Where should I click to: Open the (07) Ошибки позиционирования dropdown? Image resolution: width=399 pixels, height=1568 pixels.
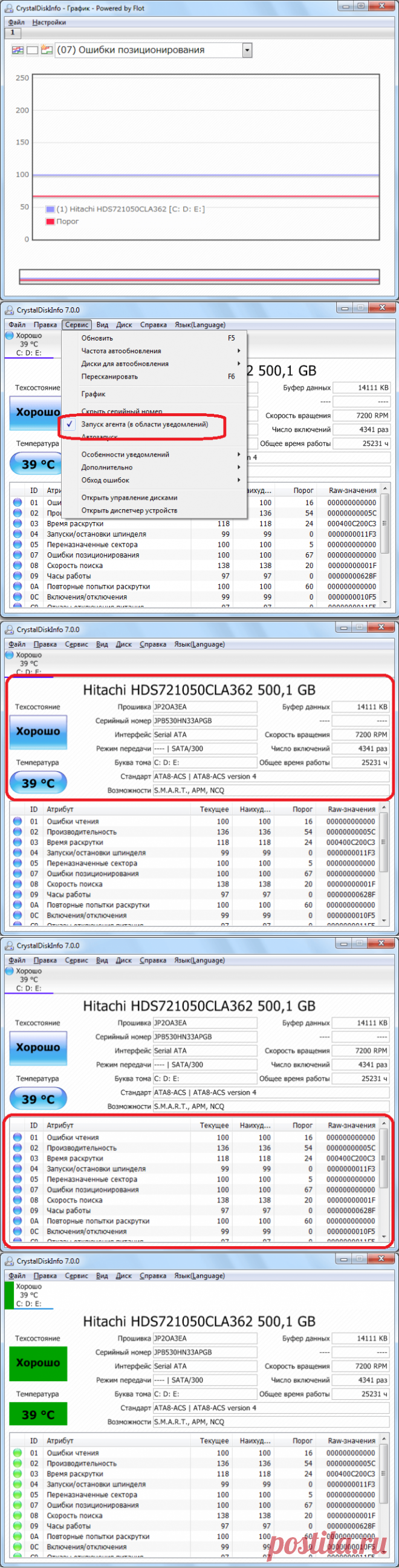(247, 50)
